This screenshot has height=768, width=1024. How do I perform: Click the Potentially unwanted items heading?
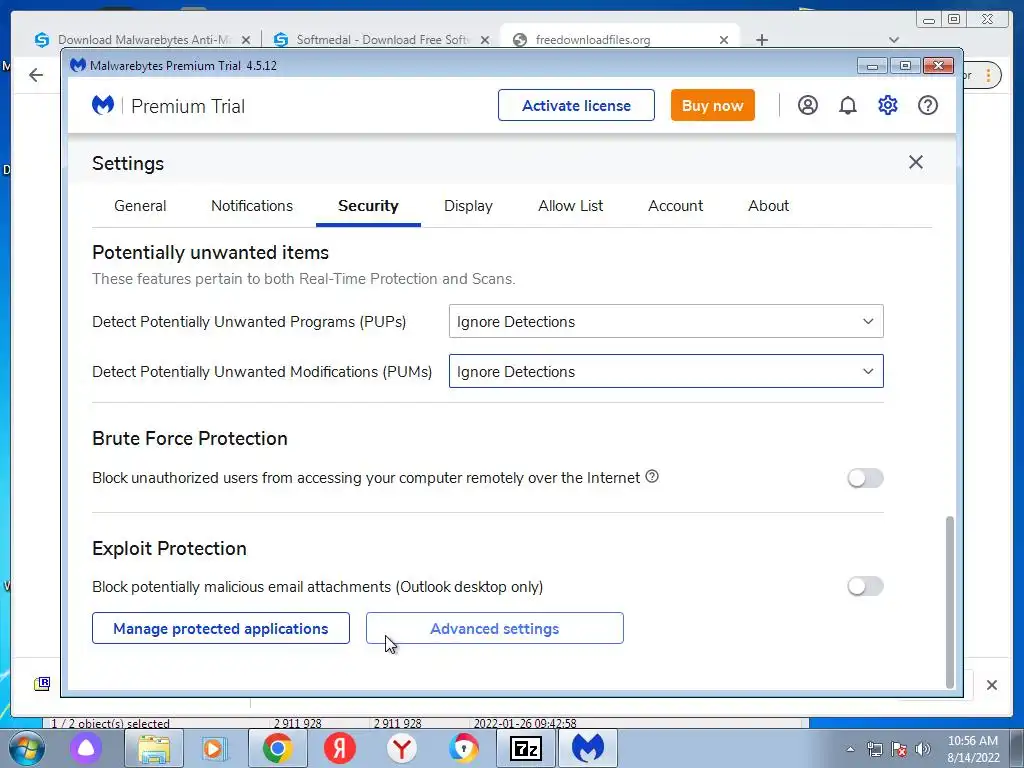coord(210,252)
